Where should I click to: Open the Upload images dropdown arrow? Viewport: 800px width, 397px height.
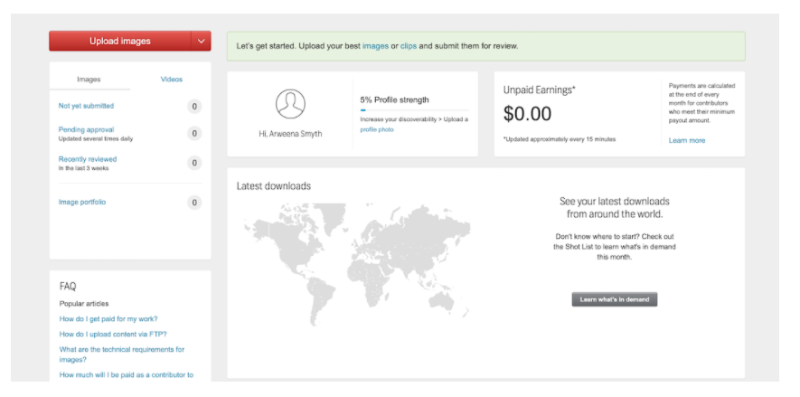point(201,41)
